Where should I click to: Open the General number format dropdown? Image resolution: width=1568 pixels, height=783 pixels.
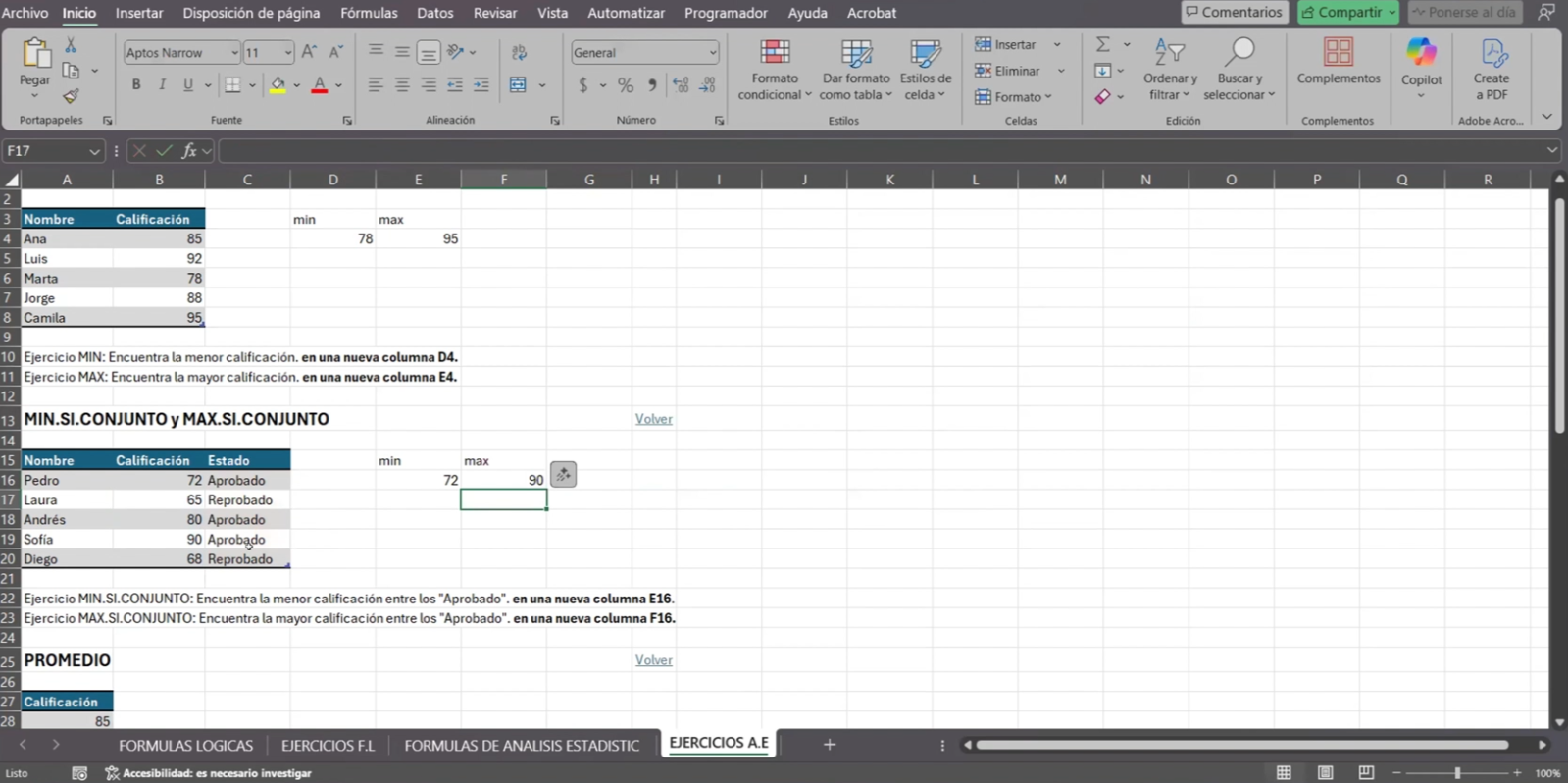point(712,53)
